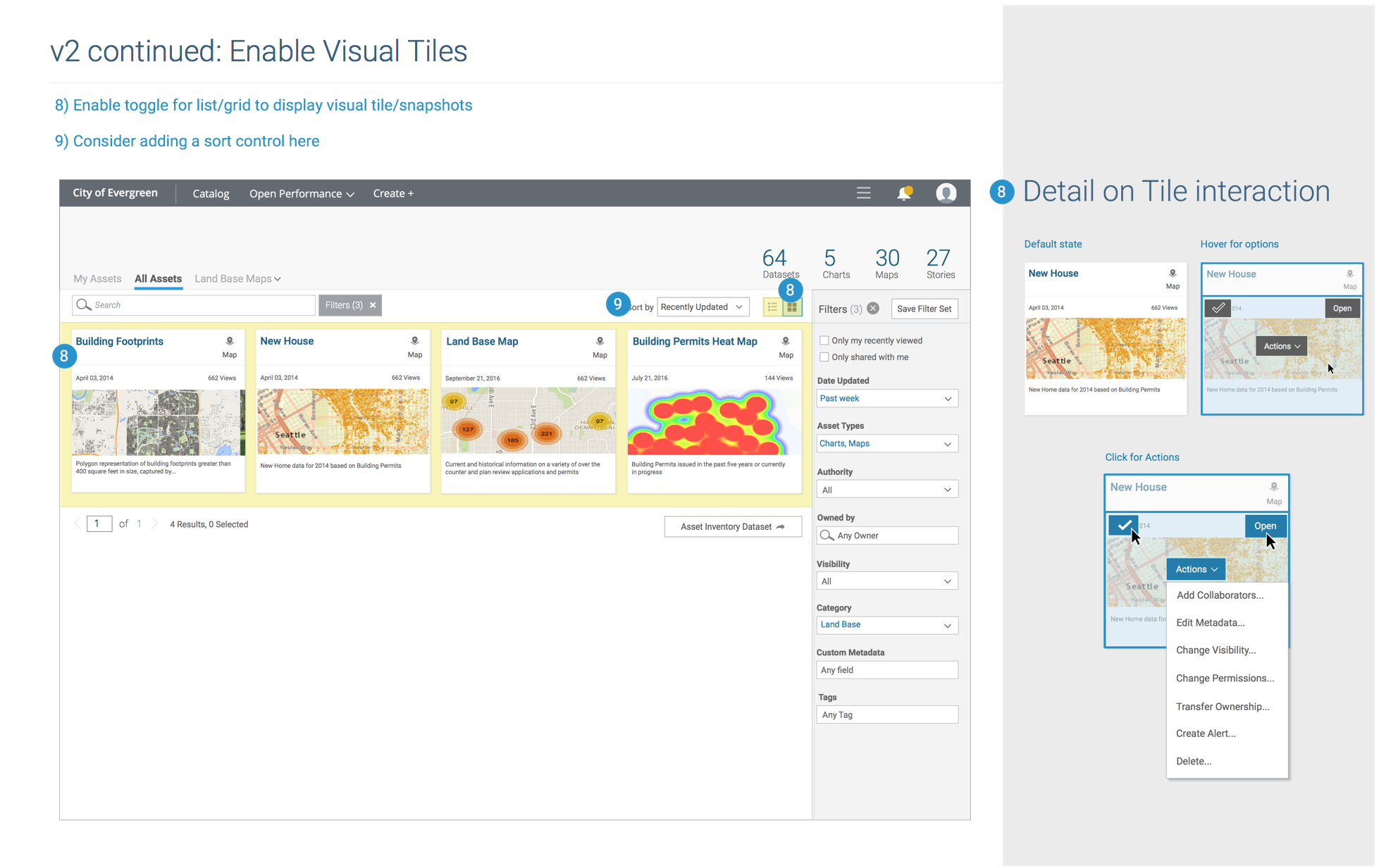Open the Authority dropdown

(886, 490)
